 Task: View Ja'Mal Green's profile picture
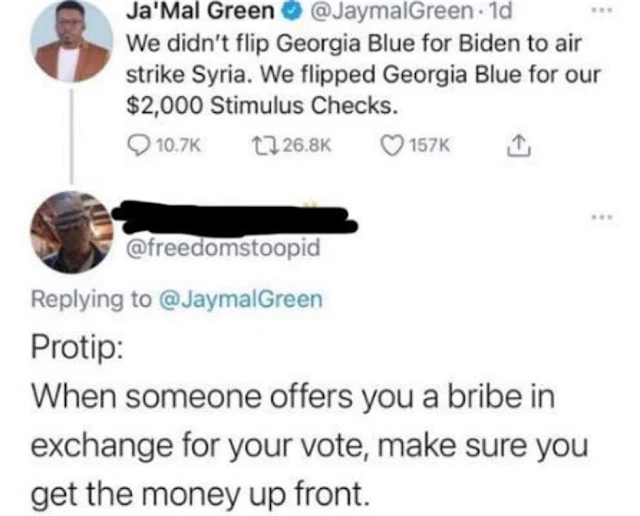pos(72,41)
